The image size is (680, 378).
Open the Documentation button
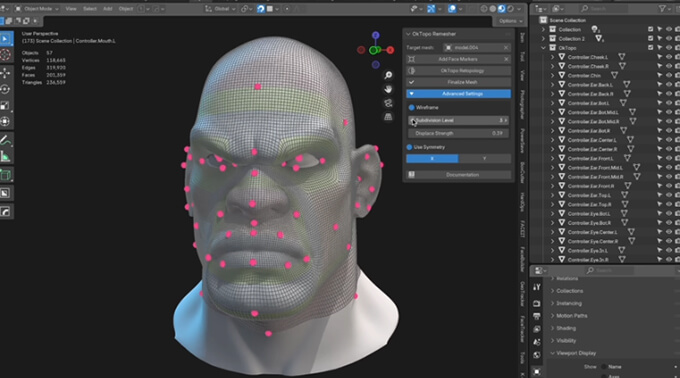click(458, 175)
